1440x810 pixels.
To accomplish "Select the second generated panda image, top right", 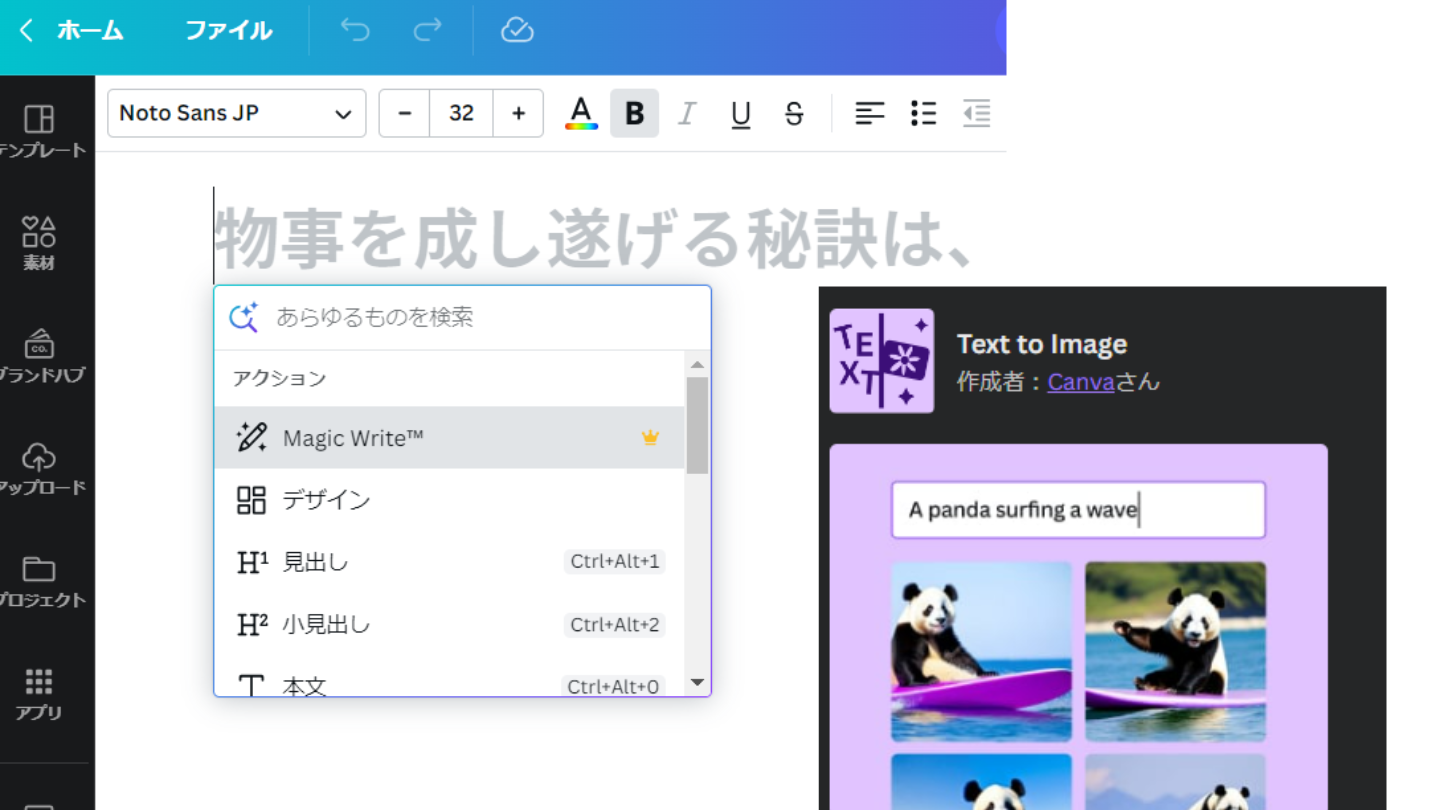I will (1175, 651).
